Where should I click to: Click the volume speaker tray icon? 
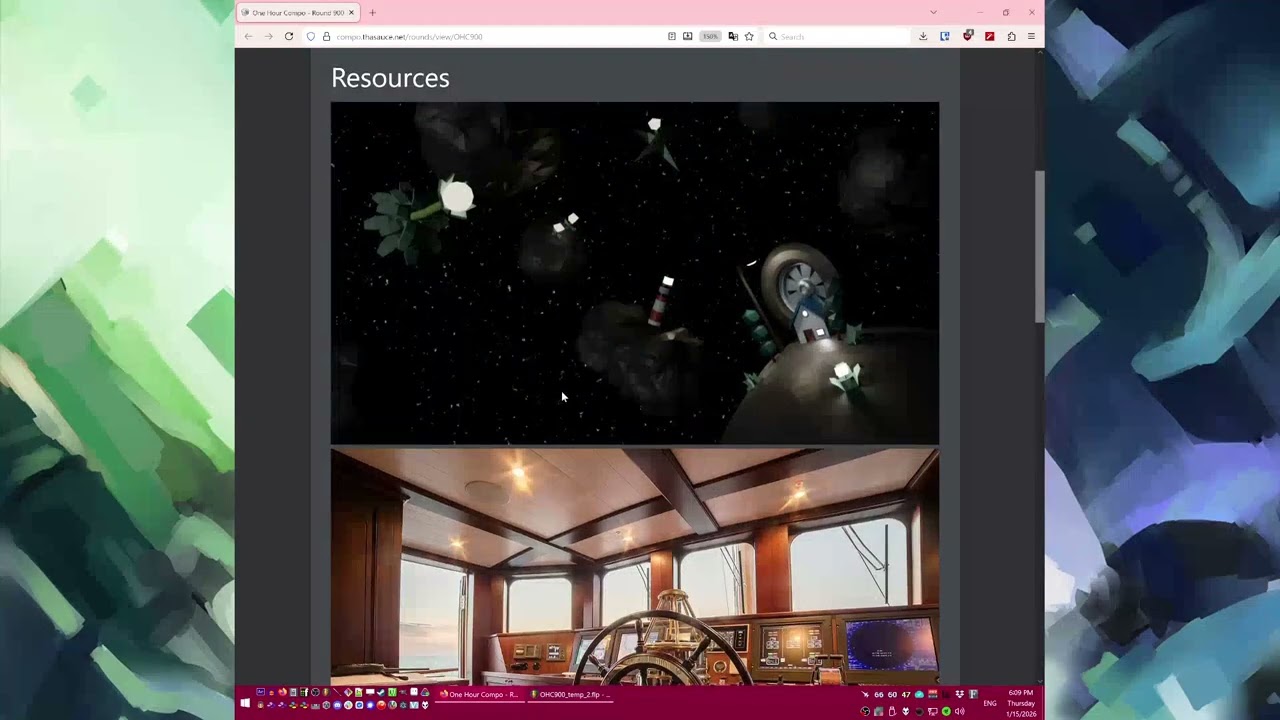960,711
